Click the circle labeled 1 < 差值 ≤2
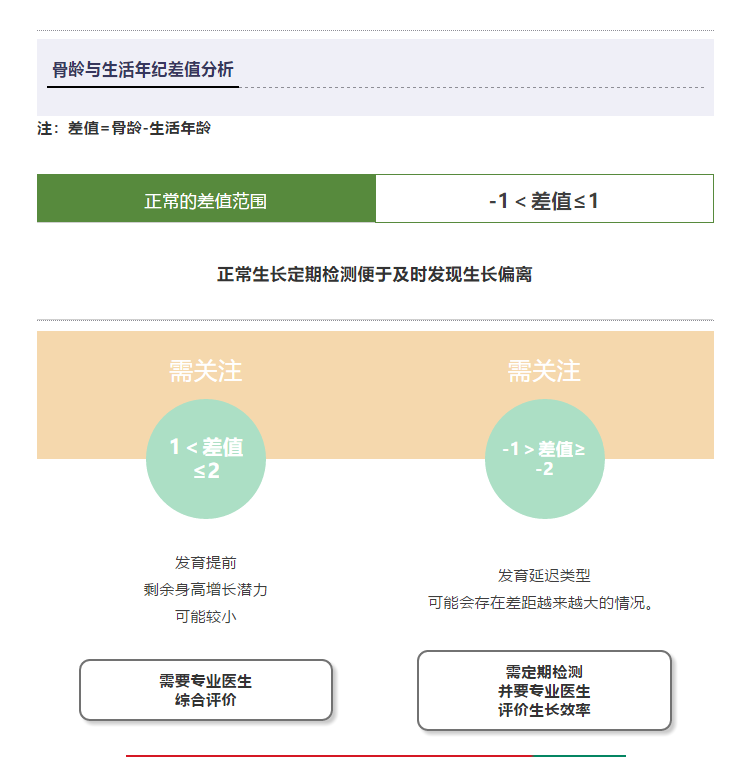 click(x=206, y=459)
